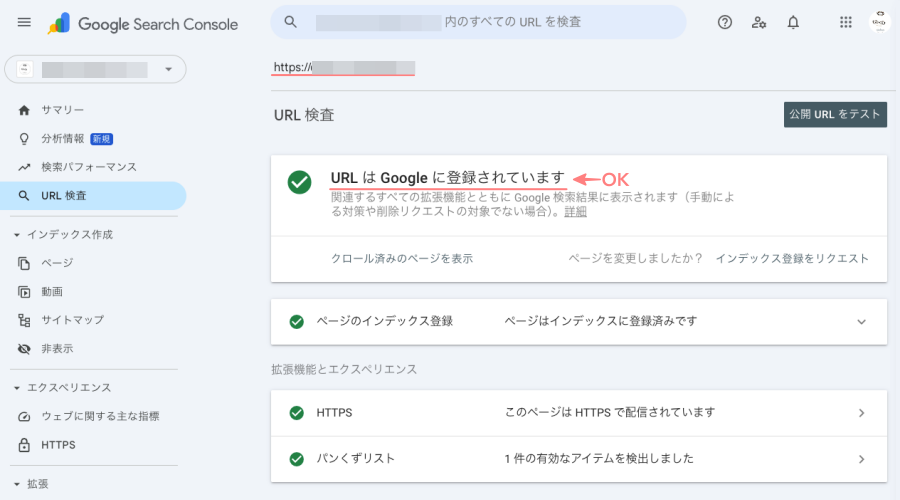Click the tree icon beside サイトマップ
This screenshot has width=900, height=500.
[24, 320]
